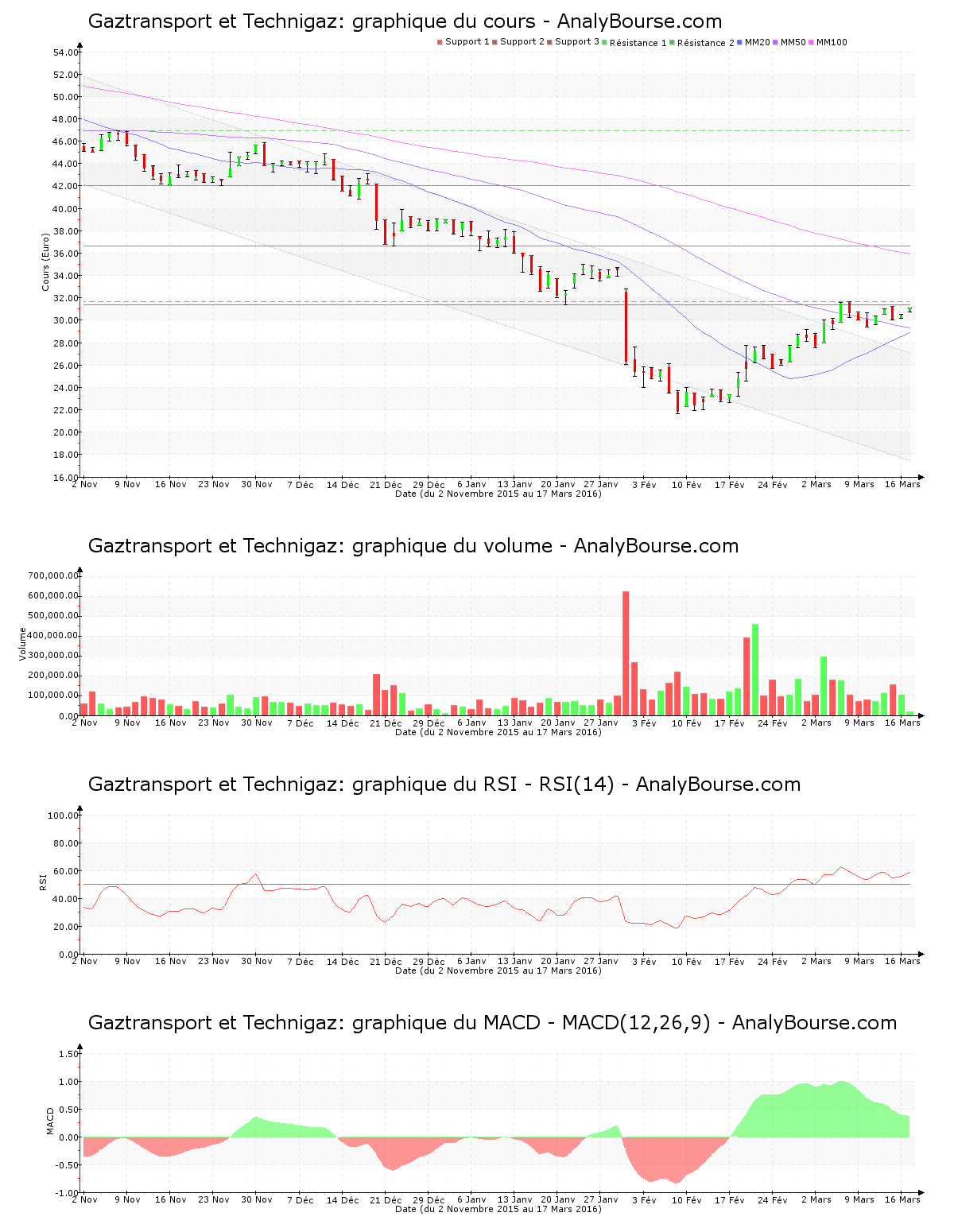The image size is (954, 1232).
Task: Click the 700,000.00 value on volume axis
Action: click(x=52, y=575)
